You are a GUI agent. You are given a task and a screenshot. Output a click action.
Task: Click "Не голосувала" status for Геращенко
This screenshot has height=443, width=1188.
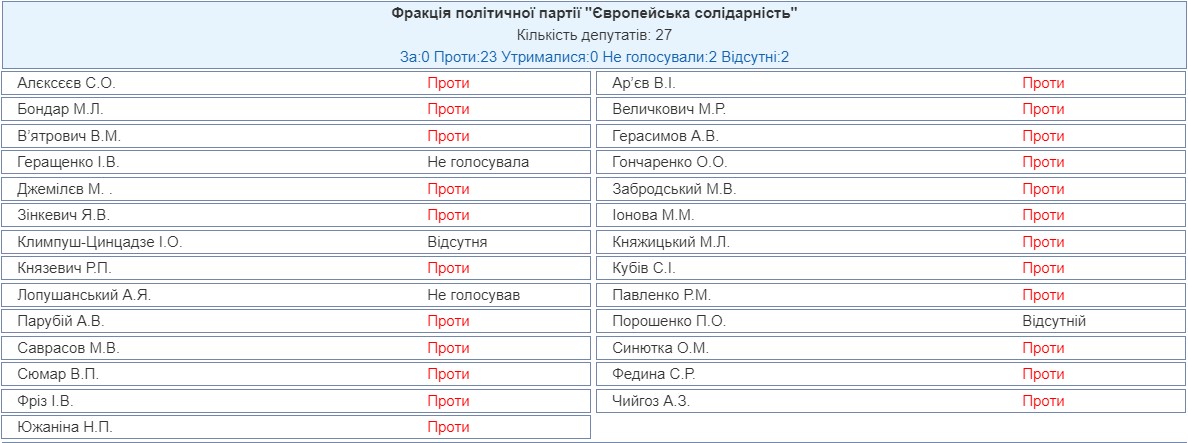pyautogui.click(x=478, y=162)
